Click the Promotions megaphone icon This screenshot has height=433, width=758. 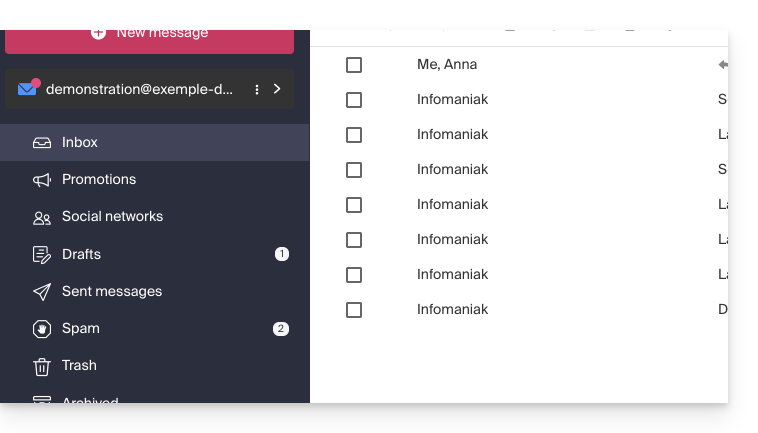coord(42,180)
